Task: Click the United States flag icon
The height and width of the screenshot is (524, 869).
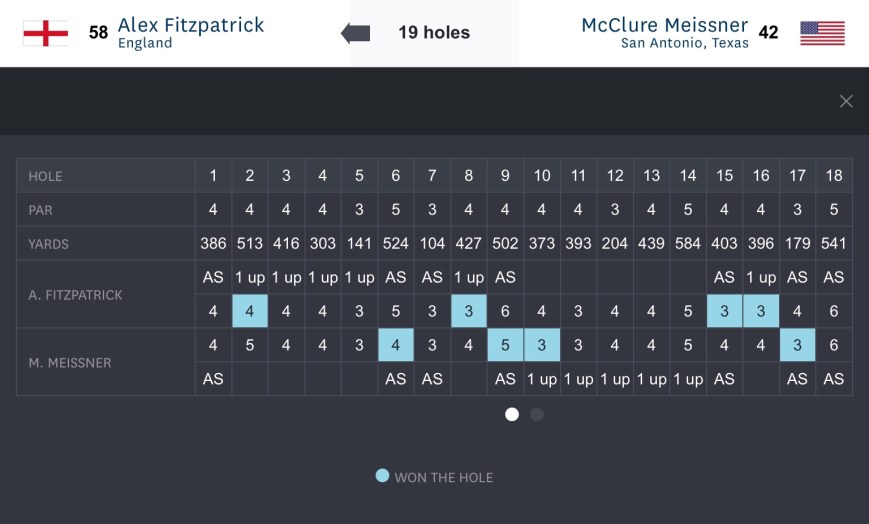Action: coord(822,33)
